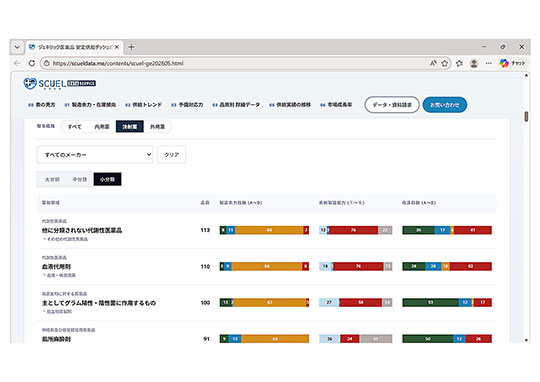Image resolution: width=540 pixels, height=382 pixels.
Task: Close the ジェネリック医薬品 browser tab
Action: 117,47
